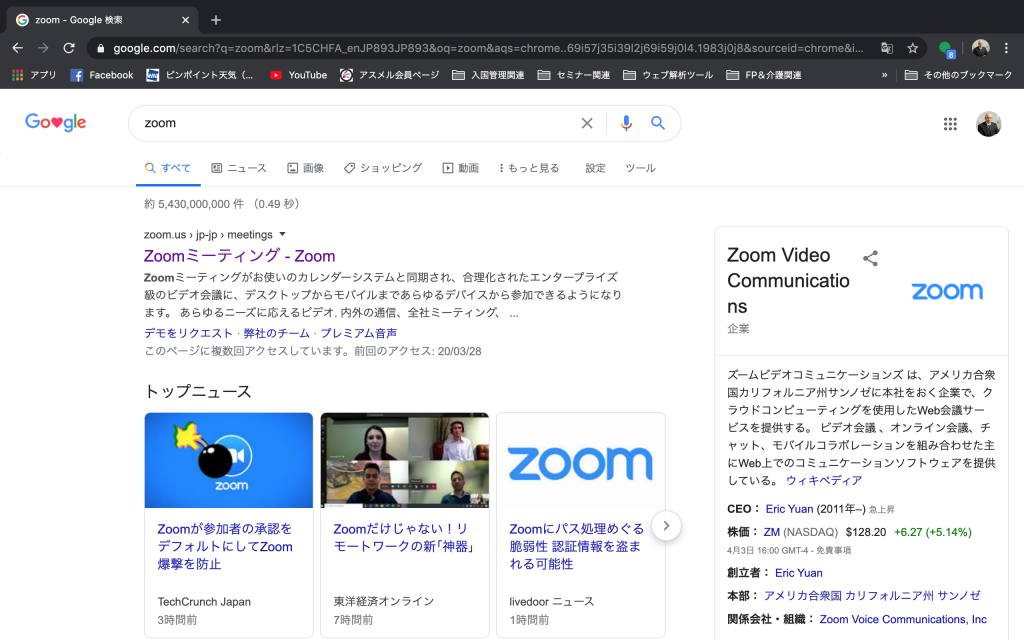This screenshot has height=640, width=1024.
Task: Open Google account avatar on page
Action: [x=988, y=123]
